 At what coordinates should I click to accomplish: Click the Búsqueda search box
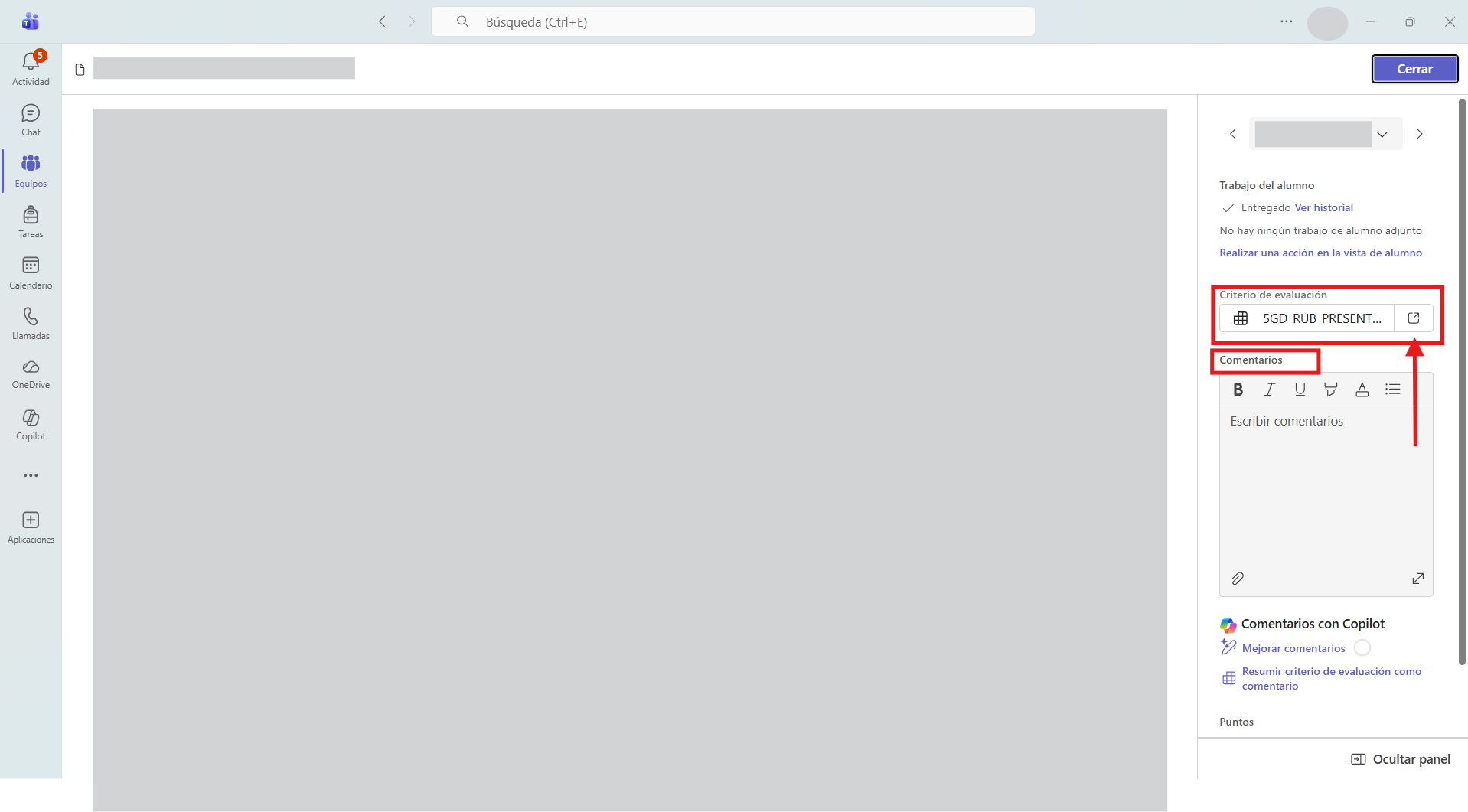[732, 21]
